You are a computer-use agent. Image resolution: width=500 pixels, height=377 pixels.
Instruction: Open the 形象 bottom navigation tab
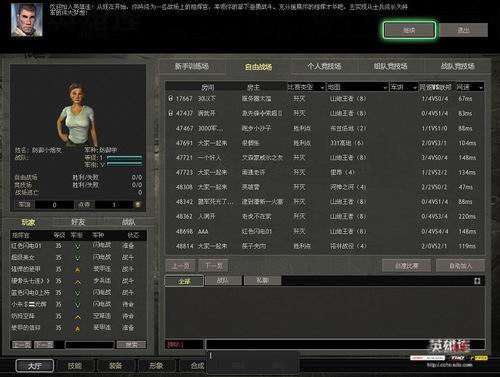(156, 366)
